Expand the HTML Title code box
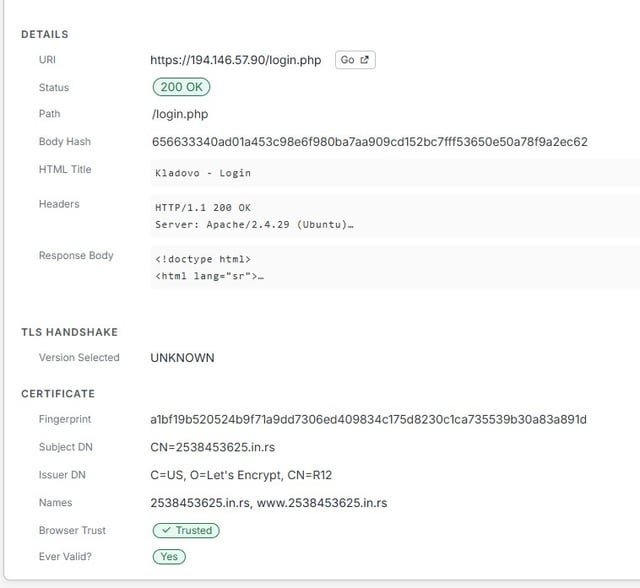The width and height of the screenshot is (640, 588). pos(394,173)
